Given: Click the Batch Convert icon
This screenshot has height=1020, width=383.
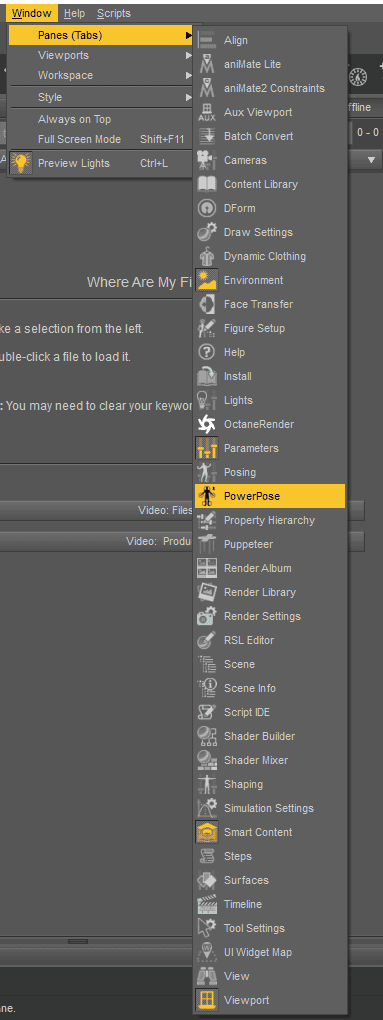Looking at the screenshot, I should click(207, 136).
